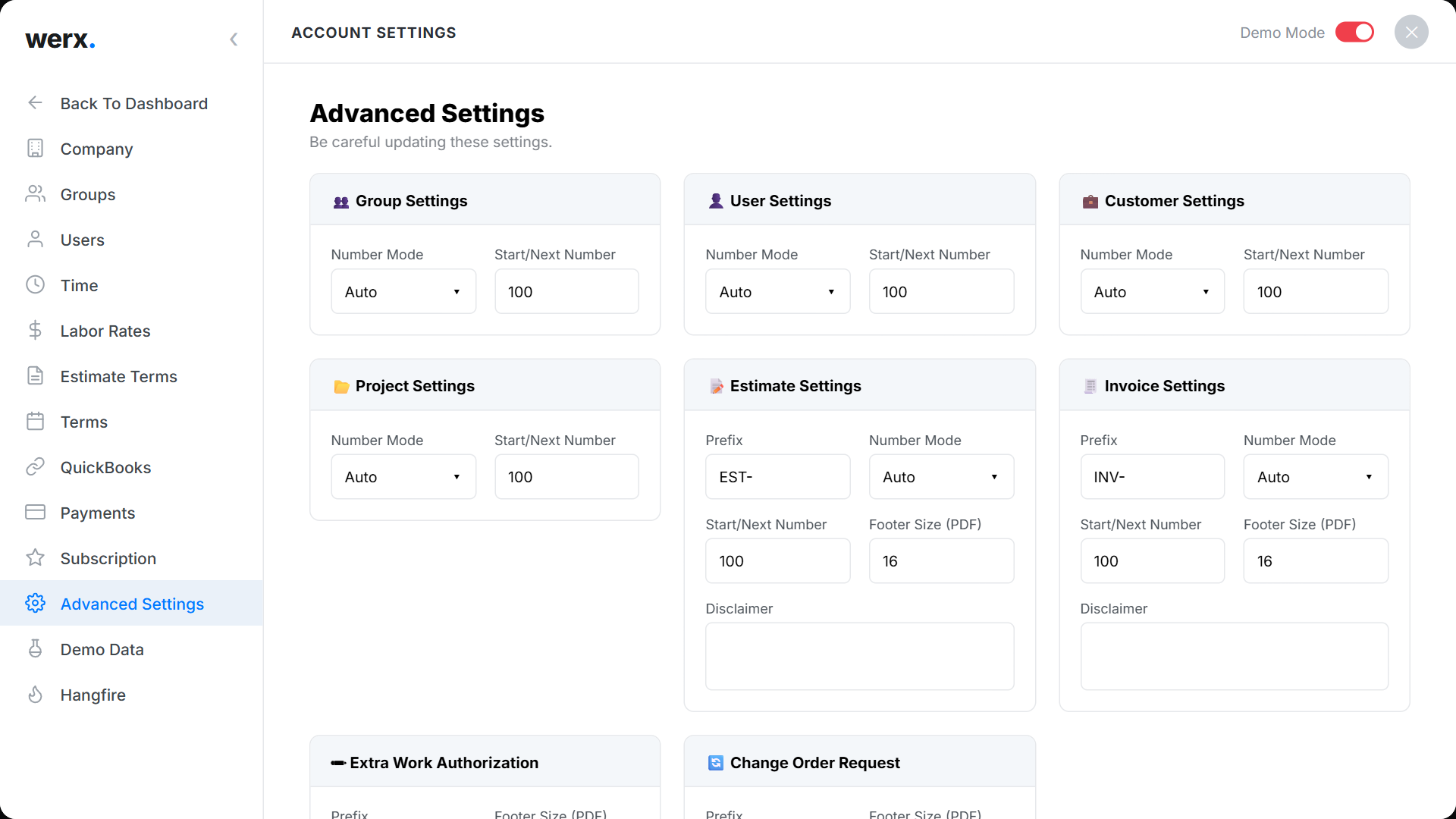Click the Advanced Settings page heading

tap(427, 114)
